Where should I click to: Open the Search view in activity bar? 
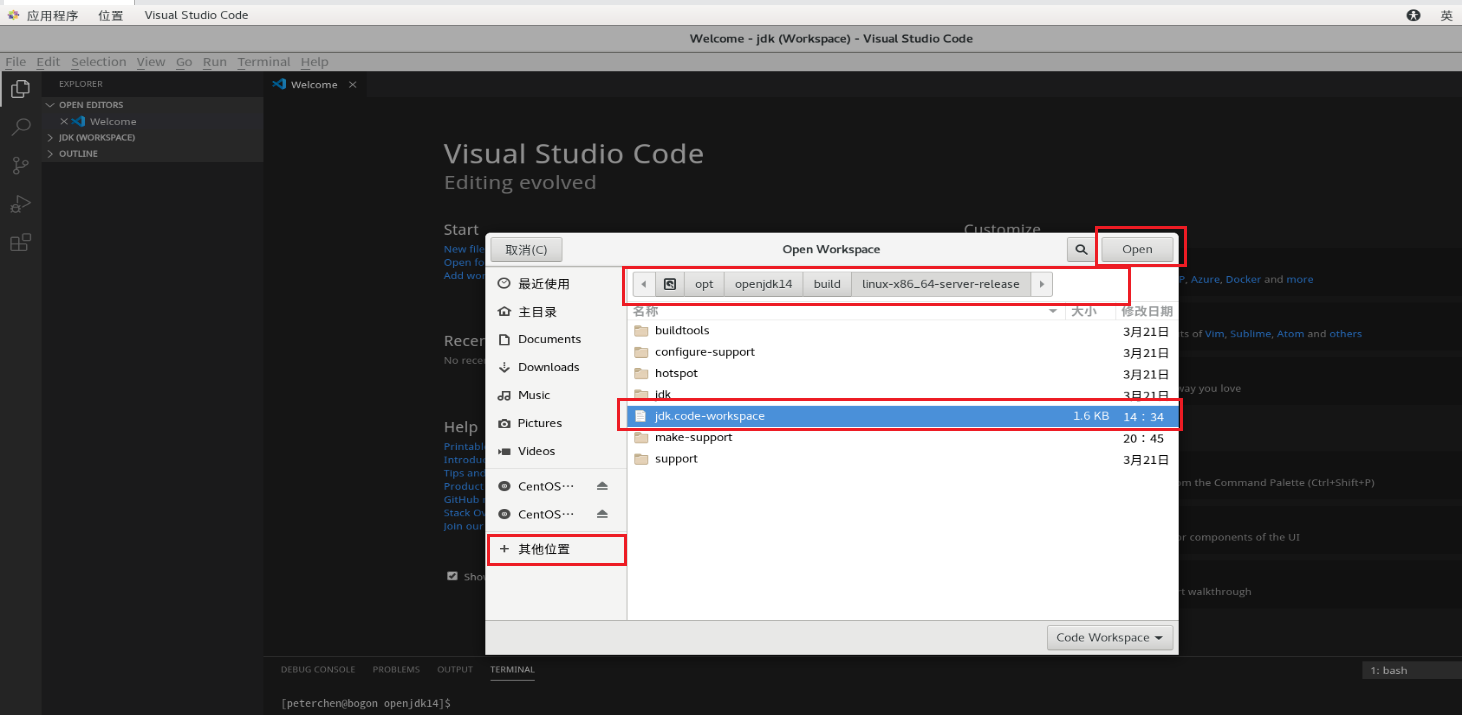[x=20, y=127]
